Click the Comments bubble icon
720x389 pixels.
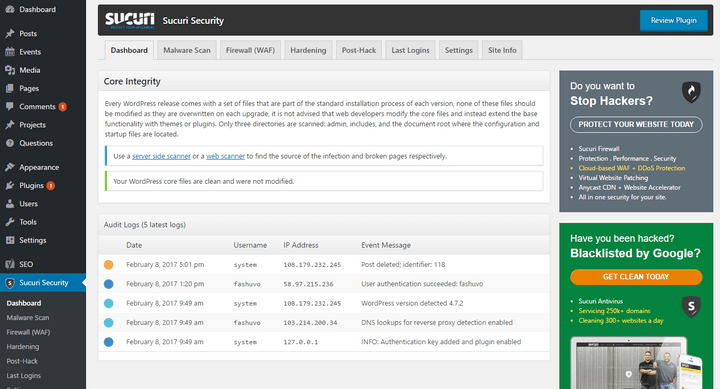10,107
